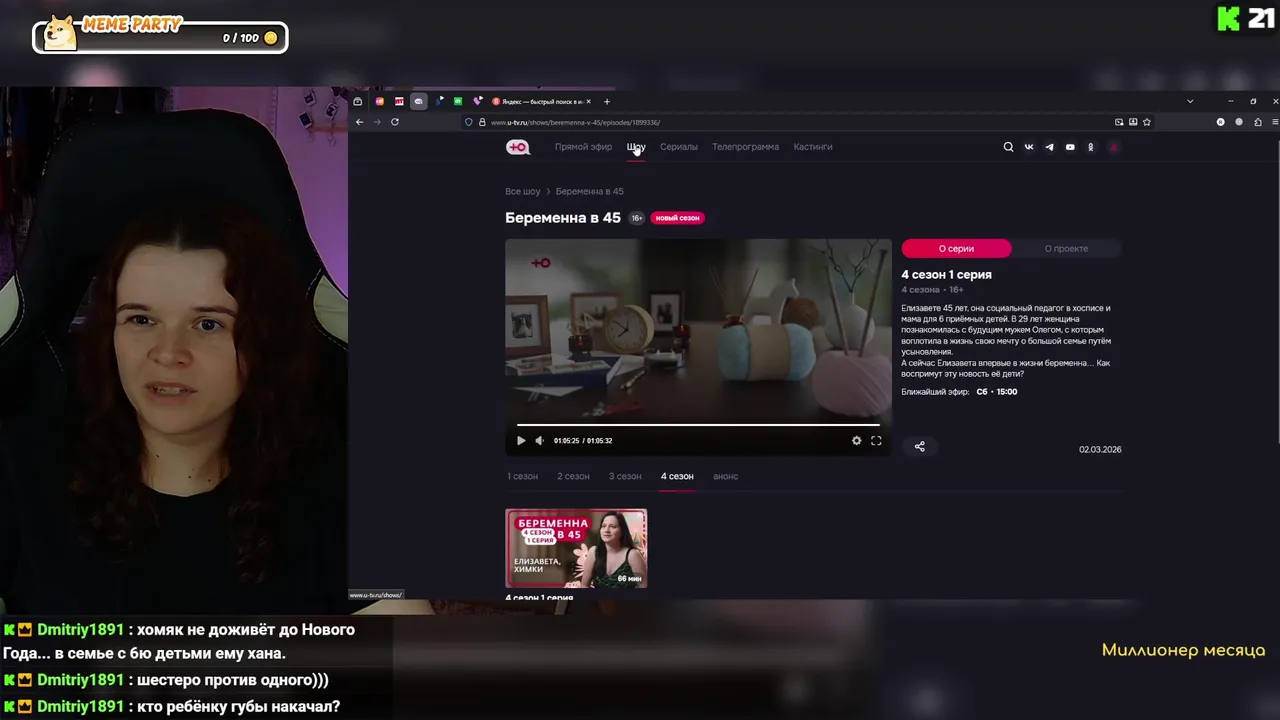Viewport: 1280px width, 720px height.
Task: Open the browser tab list dropdown
Action: [1190, 101]
